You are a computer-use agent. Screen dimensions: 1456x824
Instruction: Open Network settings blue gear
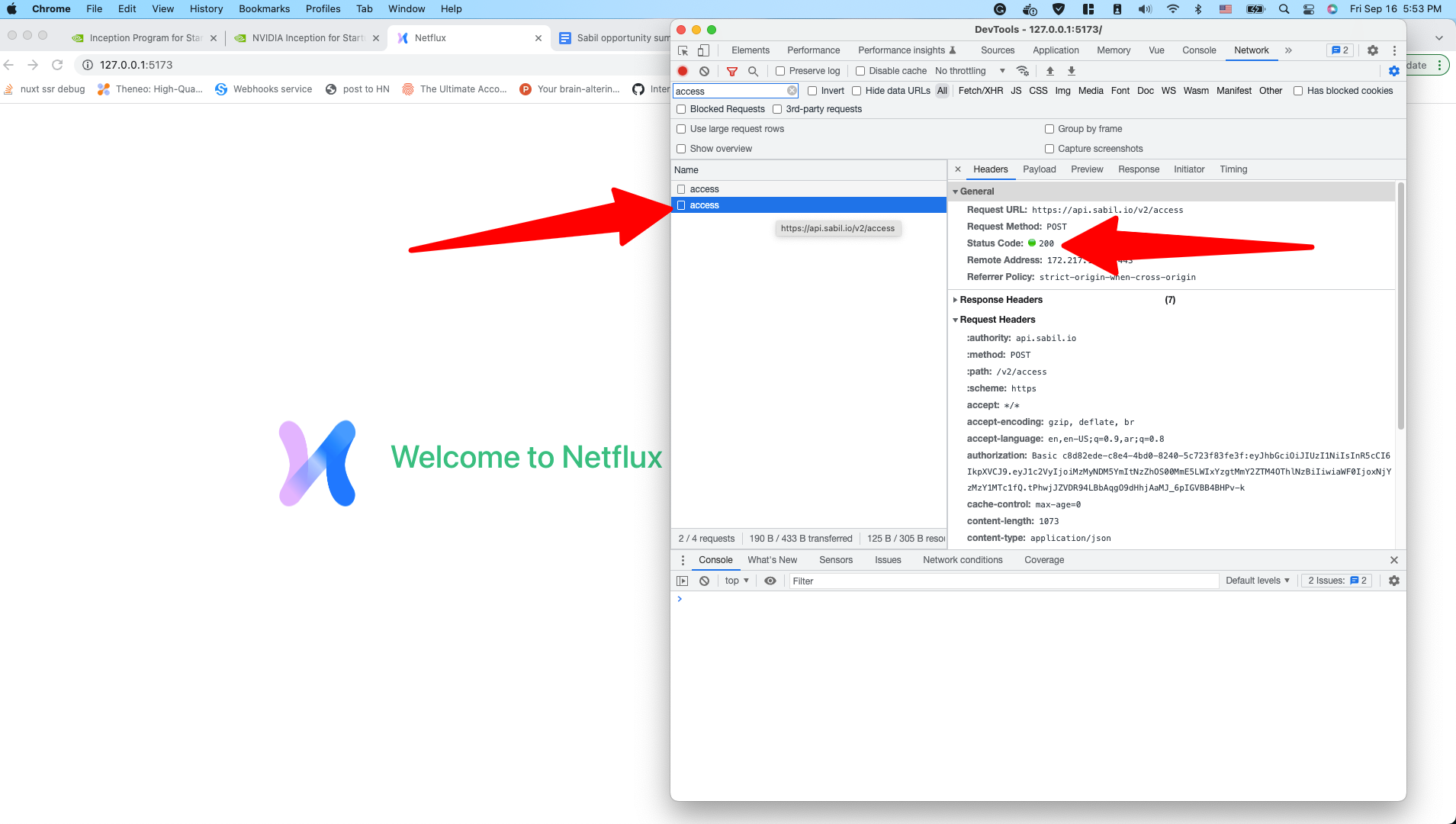(1394, 71)
